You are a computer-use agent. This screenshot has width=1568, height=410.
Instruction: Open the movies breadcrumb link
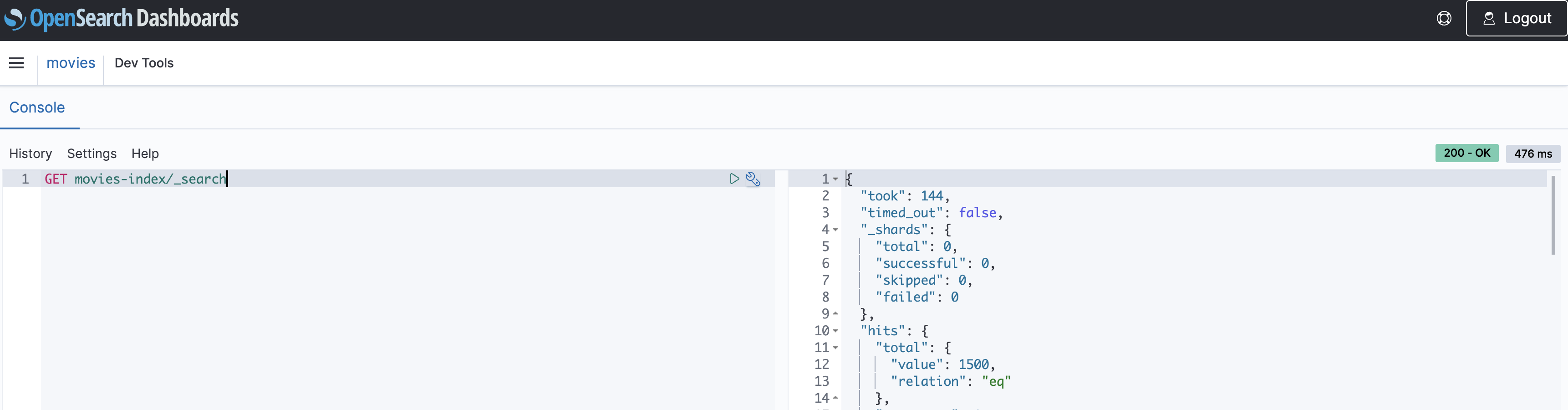coord(71,63)
